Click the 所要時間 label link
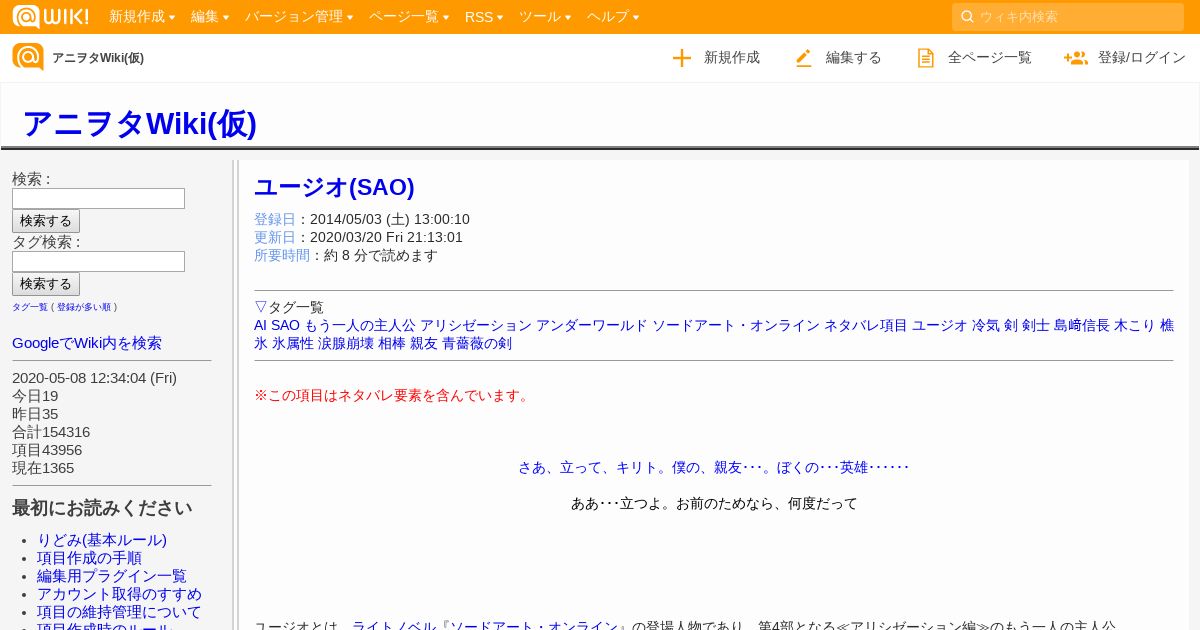1200x630 pixels. pos(282,255)
